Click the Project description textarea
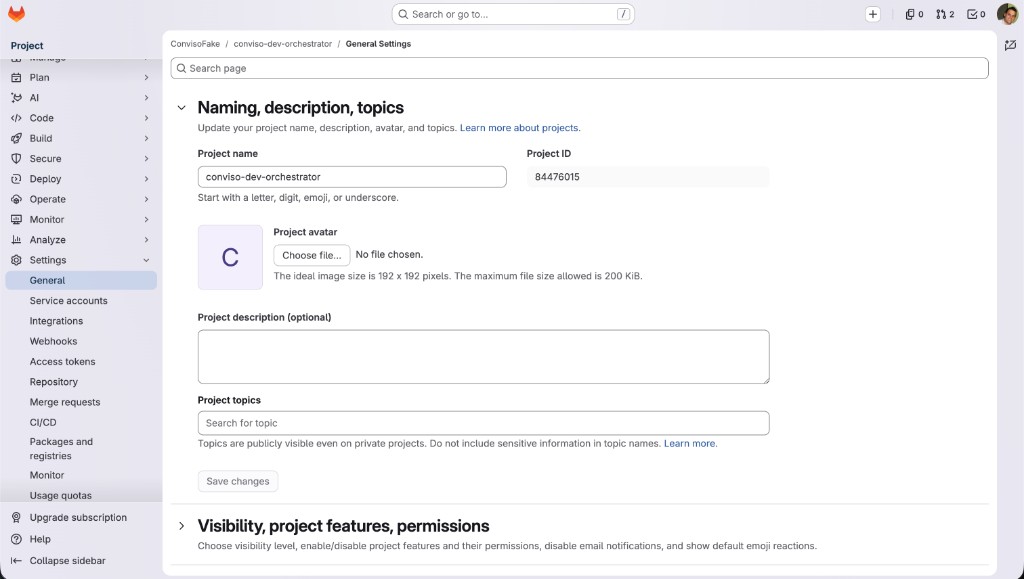Screen dimensions: 1024x579 tap(483, 356)
